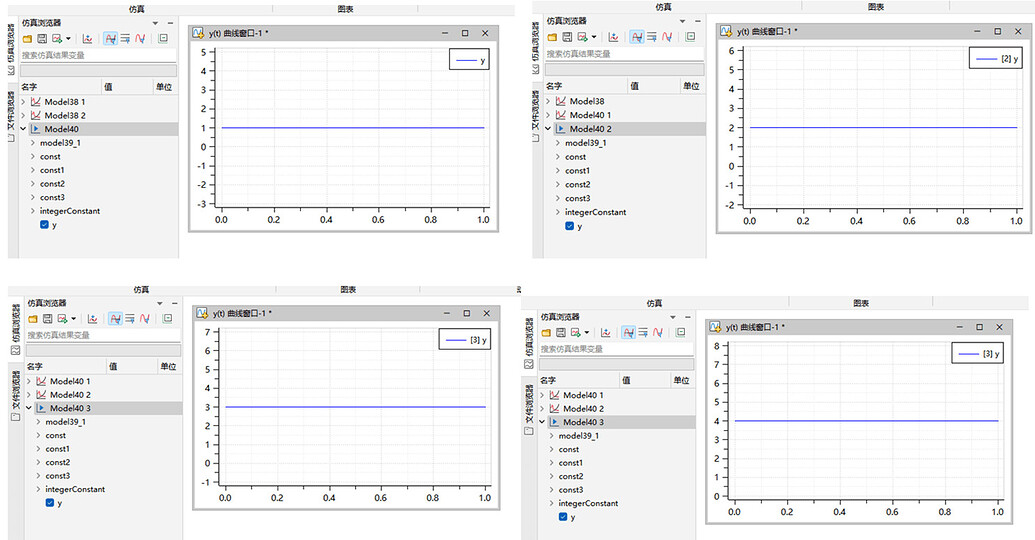
Task: Switch to 仿真 tab above the y=1 plot
Action: (137, 9)
